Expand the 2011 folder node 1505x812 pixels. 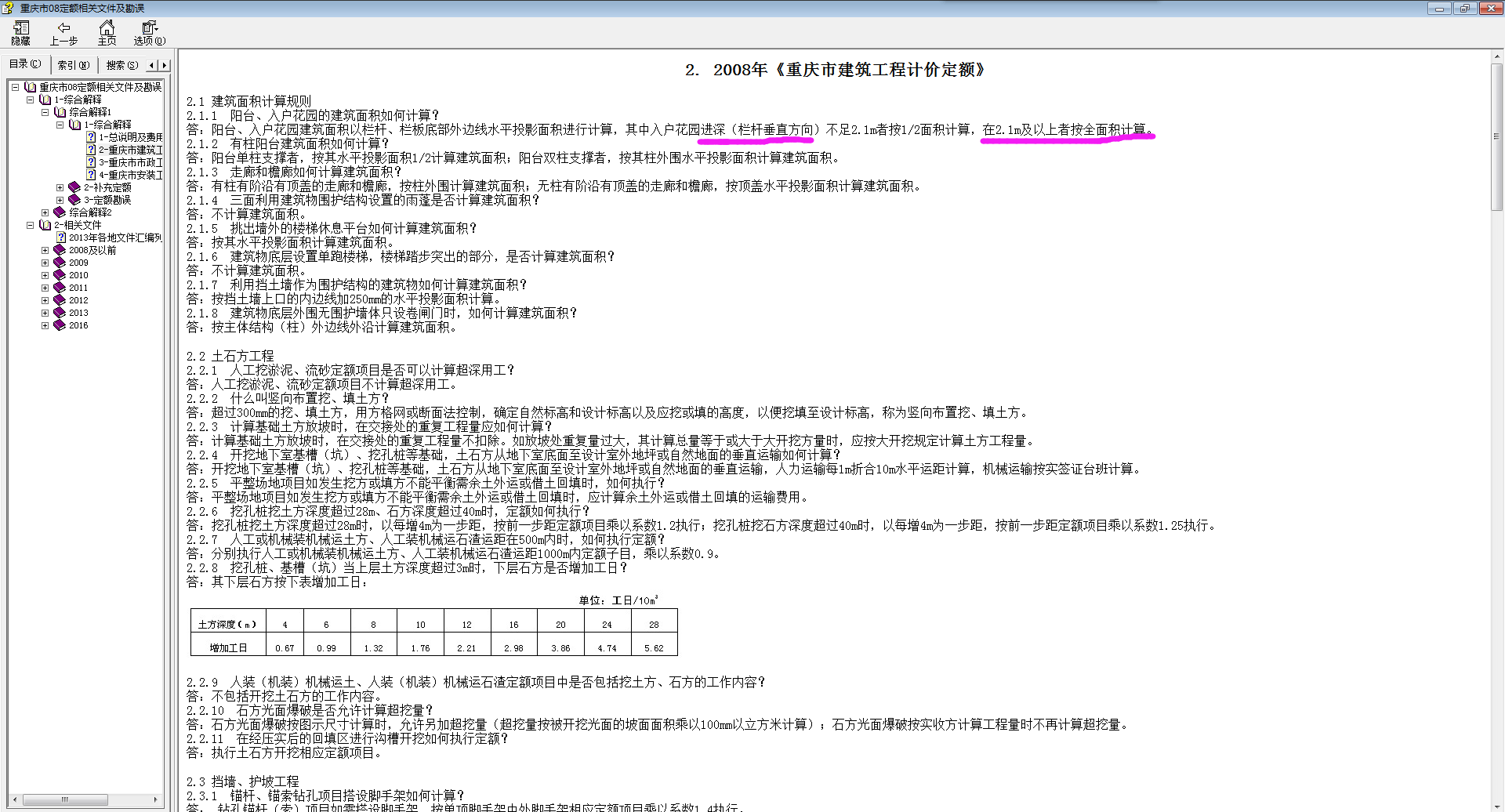pos(45,288)
